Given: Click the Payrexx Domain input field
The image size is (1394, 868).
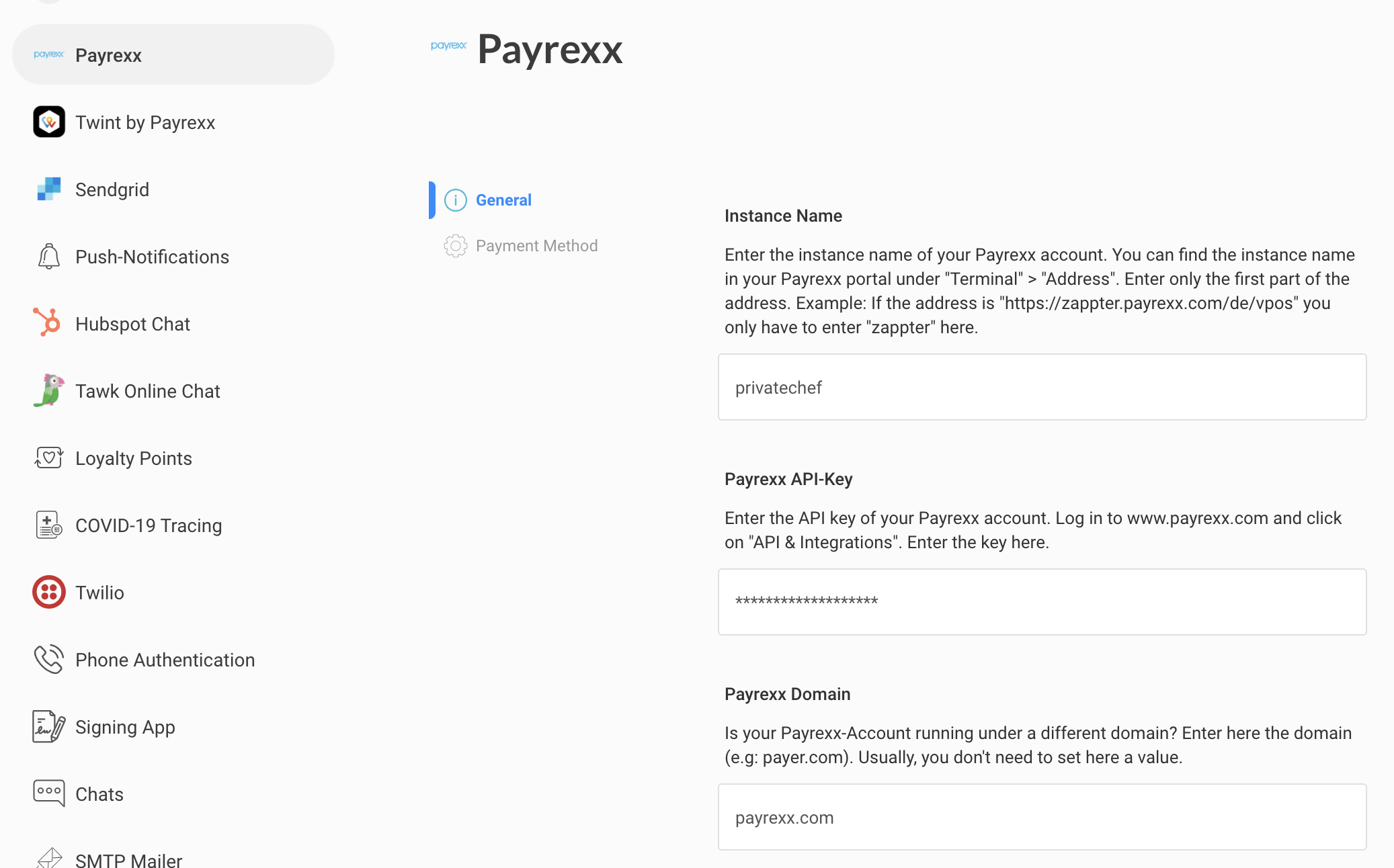Looking at the screenshot, I should tap(1042, 817).
